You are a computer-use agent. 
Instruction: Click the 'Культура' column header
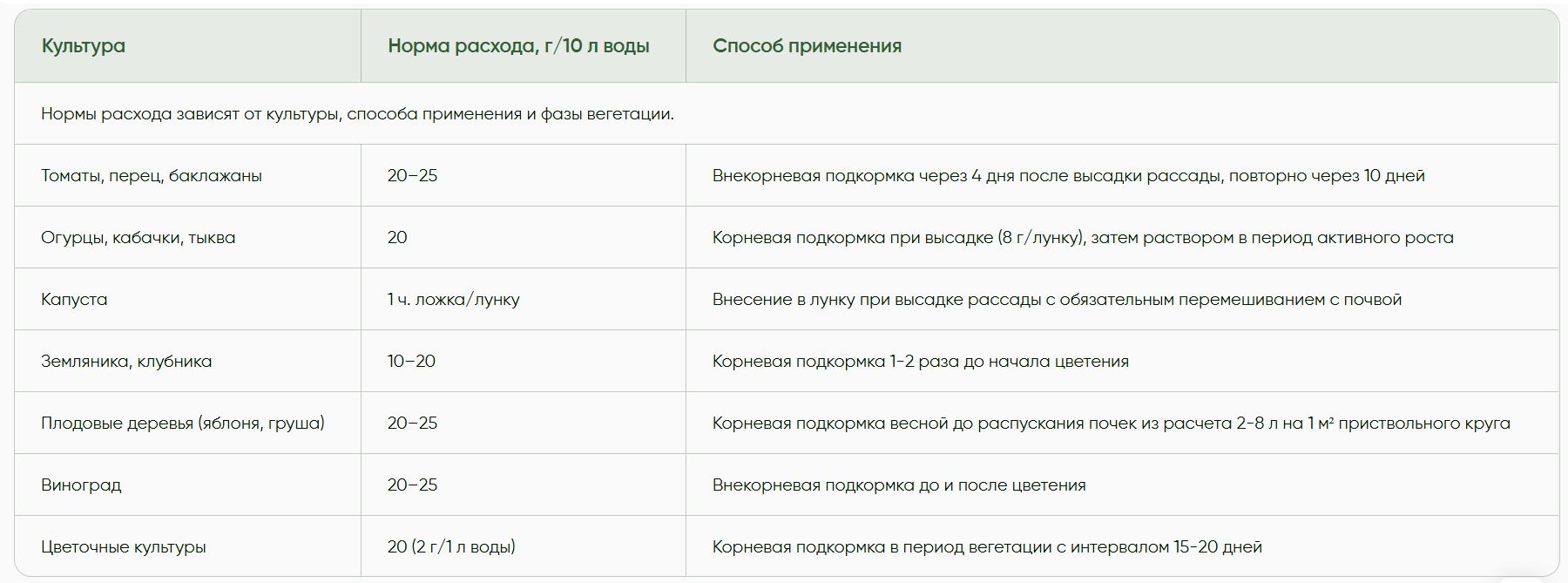point(84,46)
